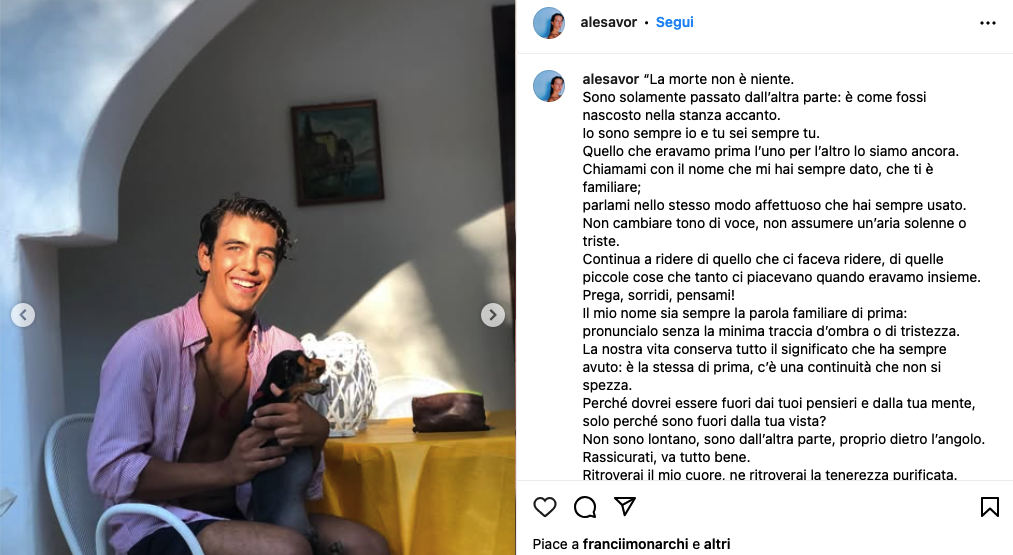Click caption text La morte non è niente
Screen dimensions: 1013x555
point(718,79)
